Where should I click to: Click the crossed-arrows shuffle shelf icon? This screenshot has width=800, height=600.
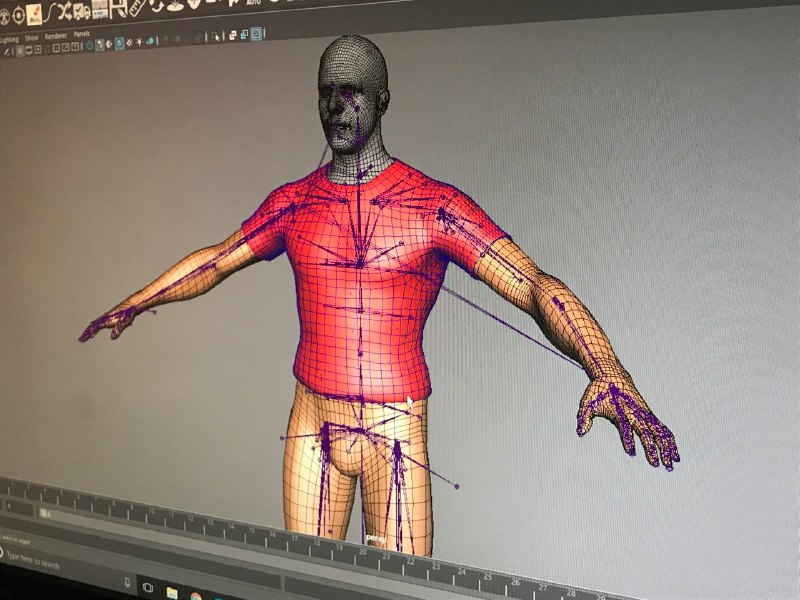point(65,11)
